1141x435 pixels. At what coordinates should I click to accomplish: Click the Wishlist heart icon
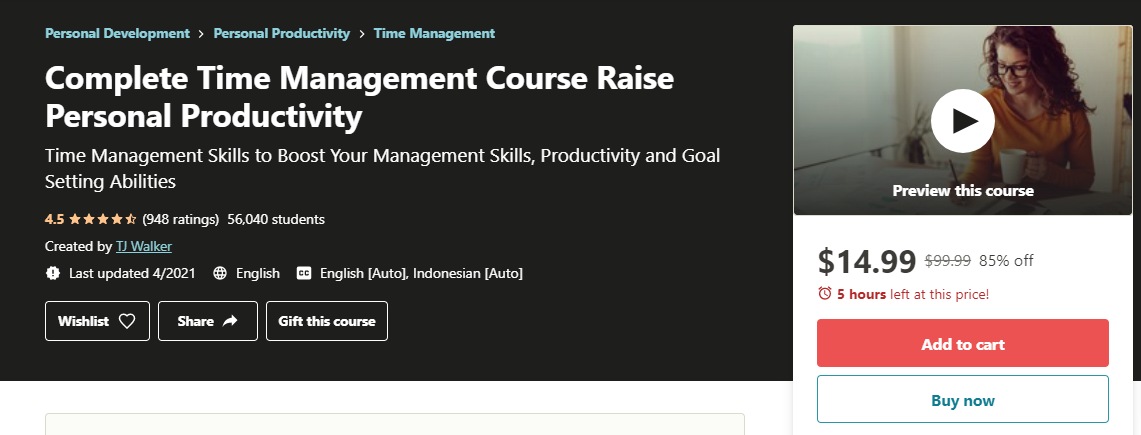coord(127,321)
